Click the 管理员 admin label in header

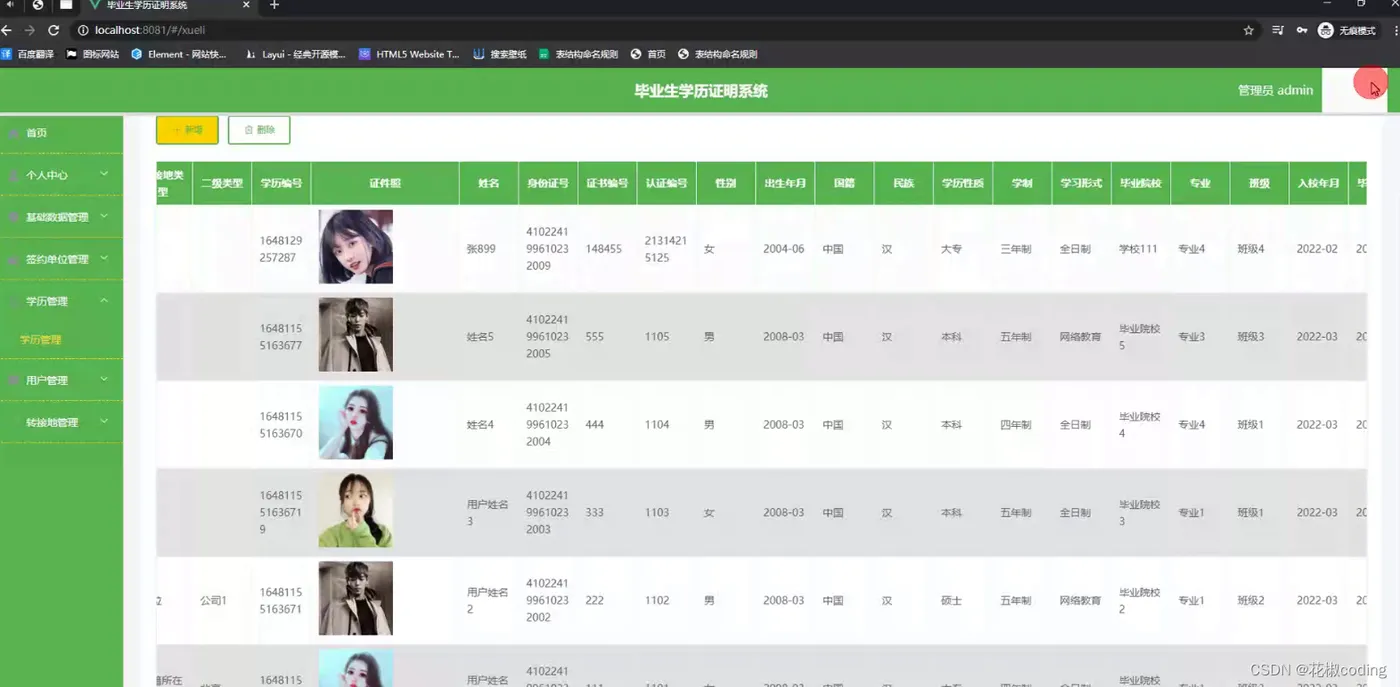[x=1275, y=90]
